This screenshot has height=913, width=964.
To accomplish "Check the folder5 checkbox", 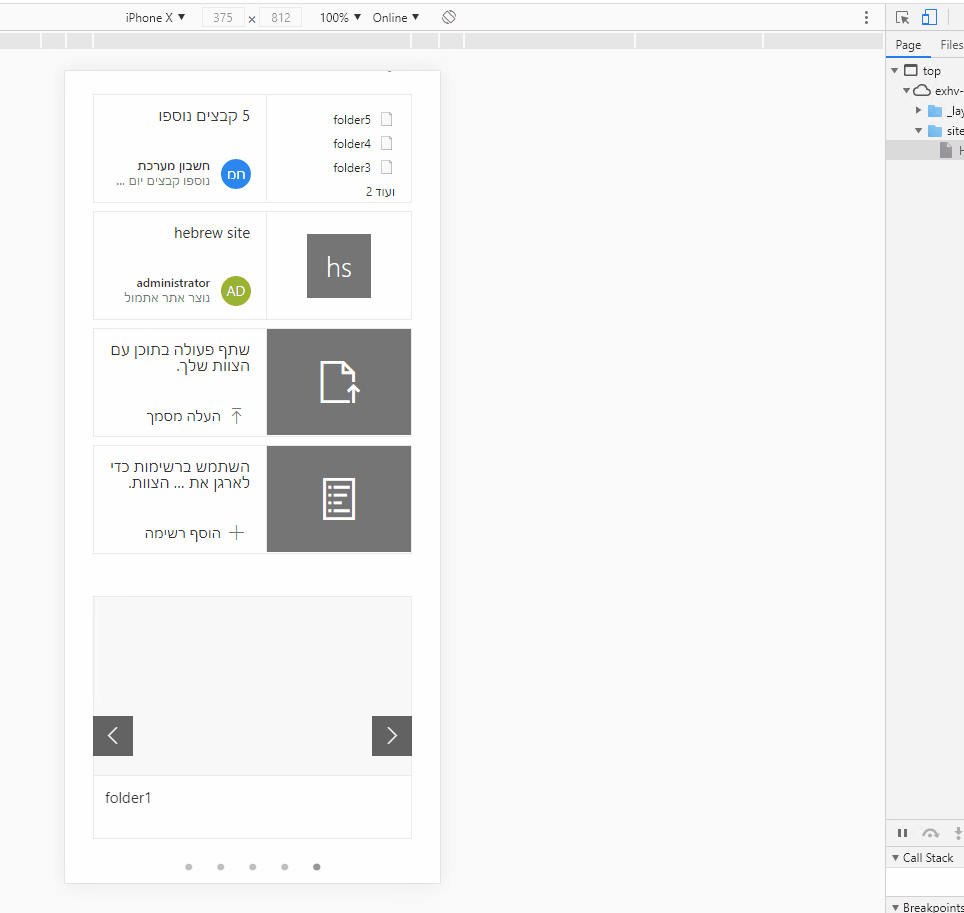I will click(x=386, y=119).
